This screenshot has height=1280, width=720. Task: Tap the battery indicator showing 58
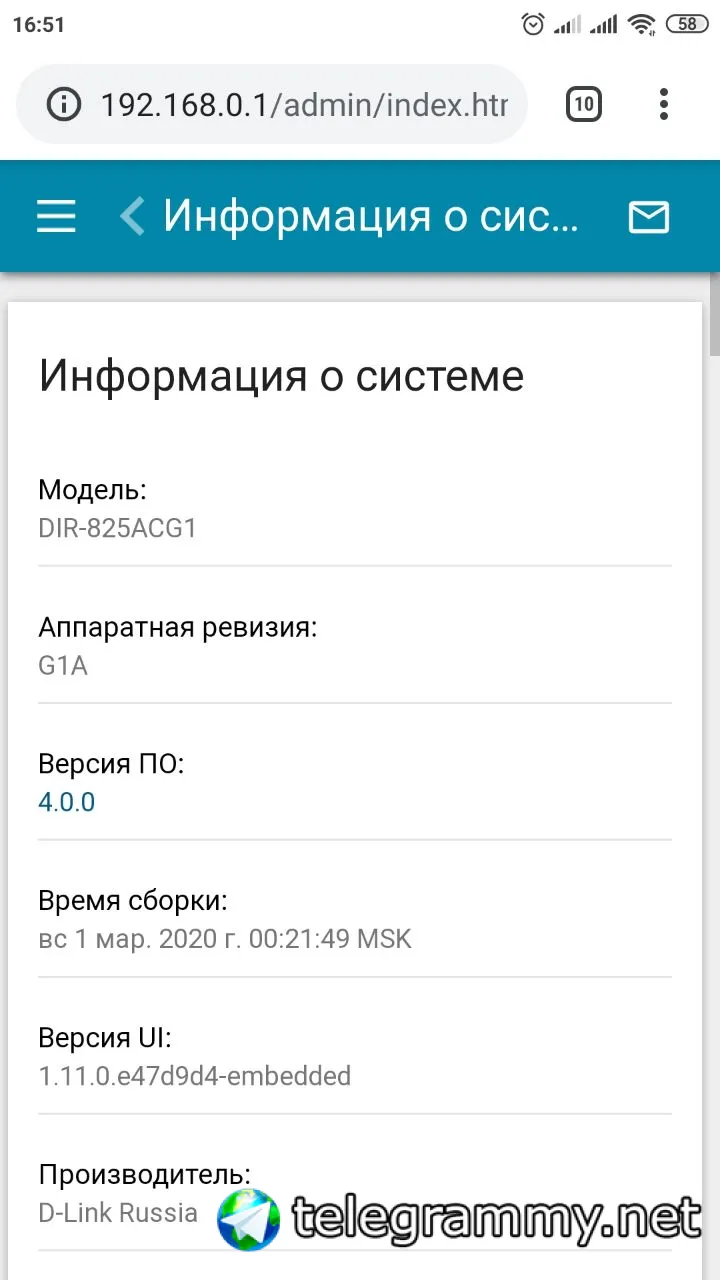688,24
